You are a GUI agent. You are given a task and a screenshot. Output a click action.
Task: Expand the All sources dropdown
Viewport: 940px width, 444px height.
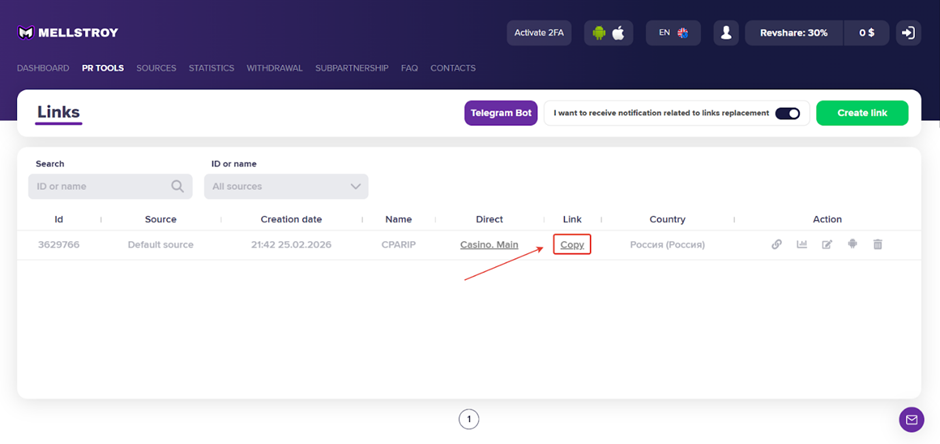[286, 186]
